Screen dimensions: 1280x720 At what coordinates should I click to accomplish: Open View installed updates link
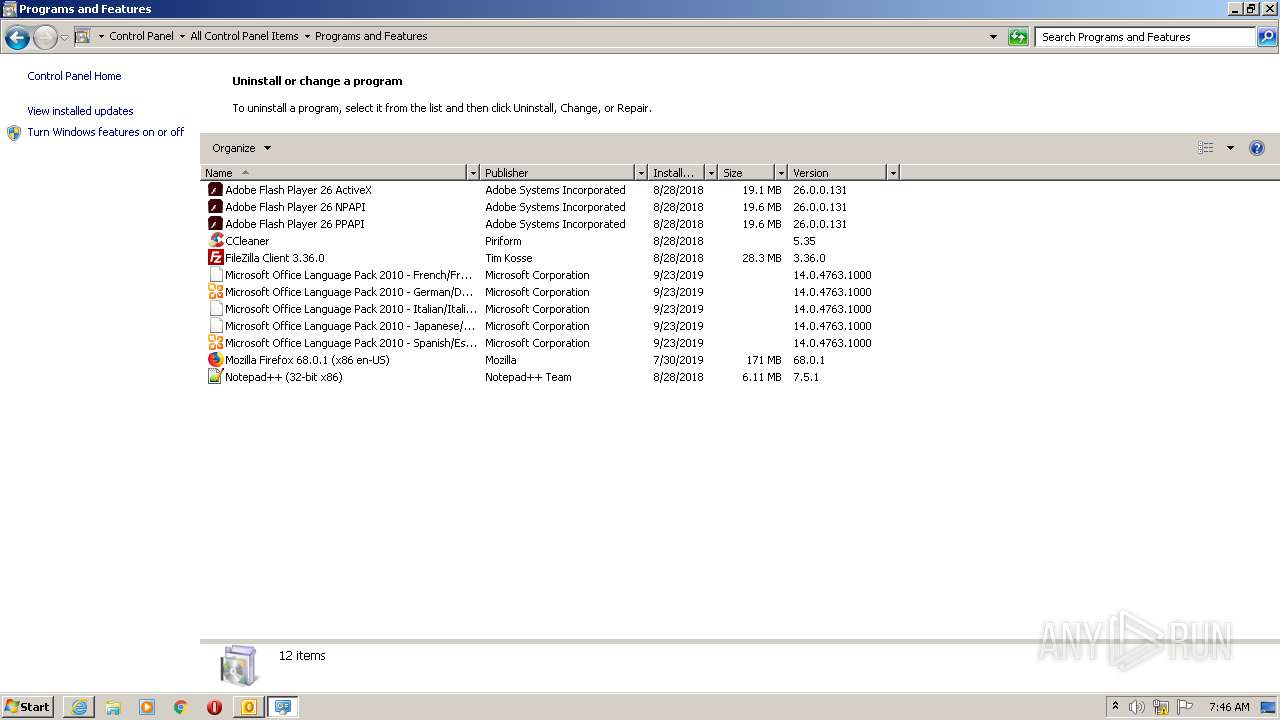[x=80, y=111]
